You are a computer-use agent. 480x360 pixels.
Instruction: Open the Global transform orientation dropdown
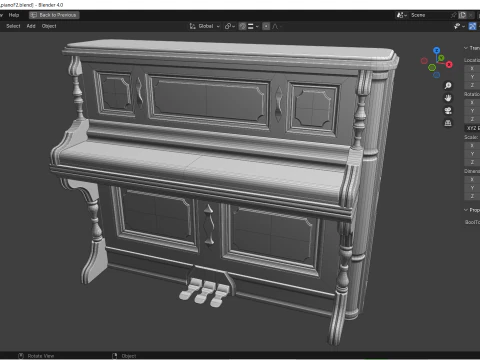(205, 26)
